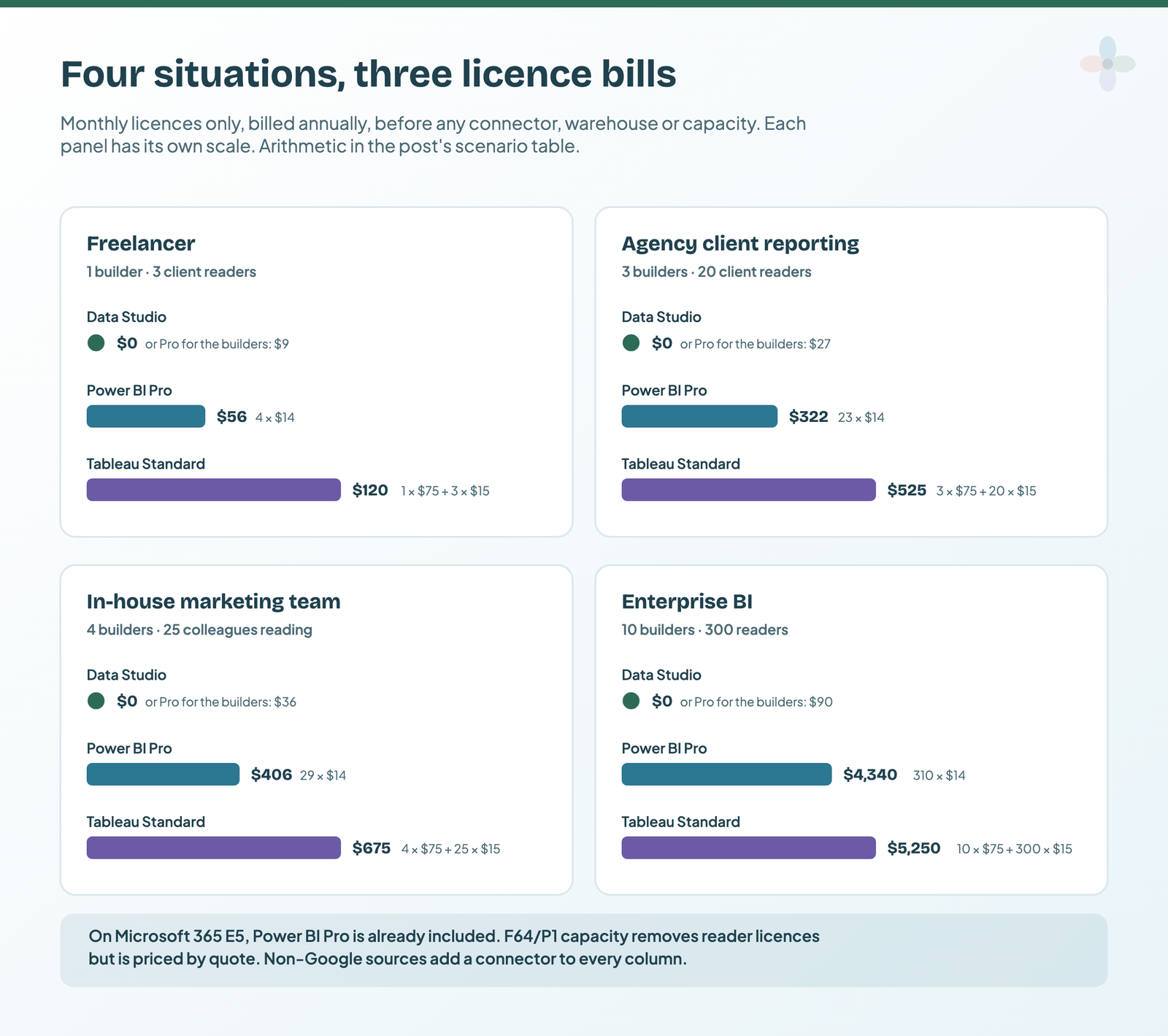1168x1036 pixels.
Task: Click "or Pro for the builders: $36"
Action: click(x=220, y=702)
